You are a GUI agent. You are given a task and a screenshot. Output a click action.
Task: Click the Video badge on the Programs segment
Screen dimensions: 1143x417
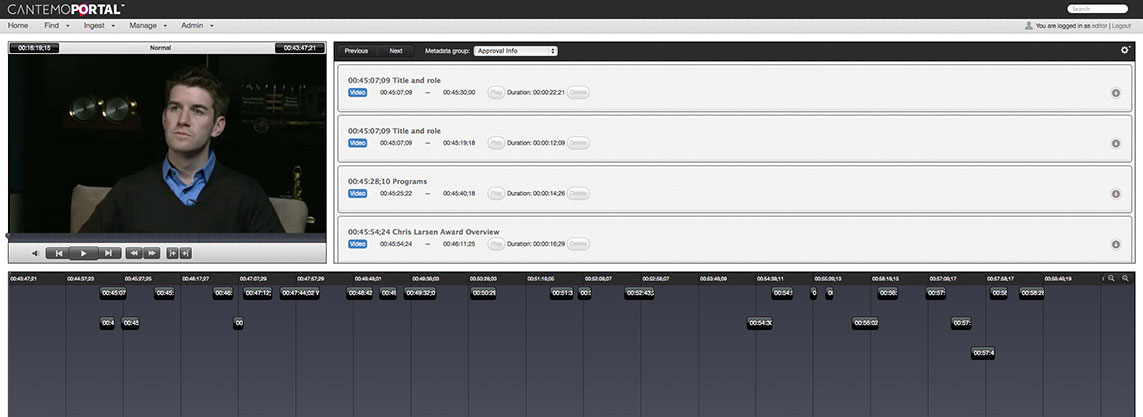357,194
